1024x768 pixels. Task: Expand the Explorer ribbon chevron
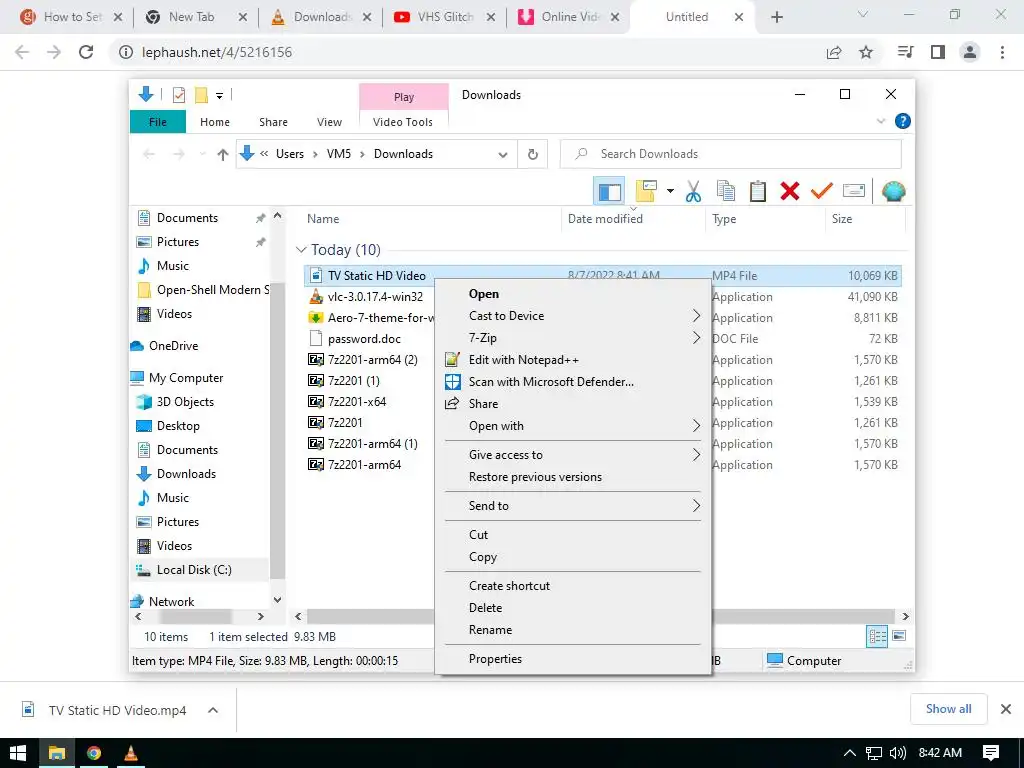tap(880, 121)
